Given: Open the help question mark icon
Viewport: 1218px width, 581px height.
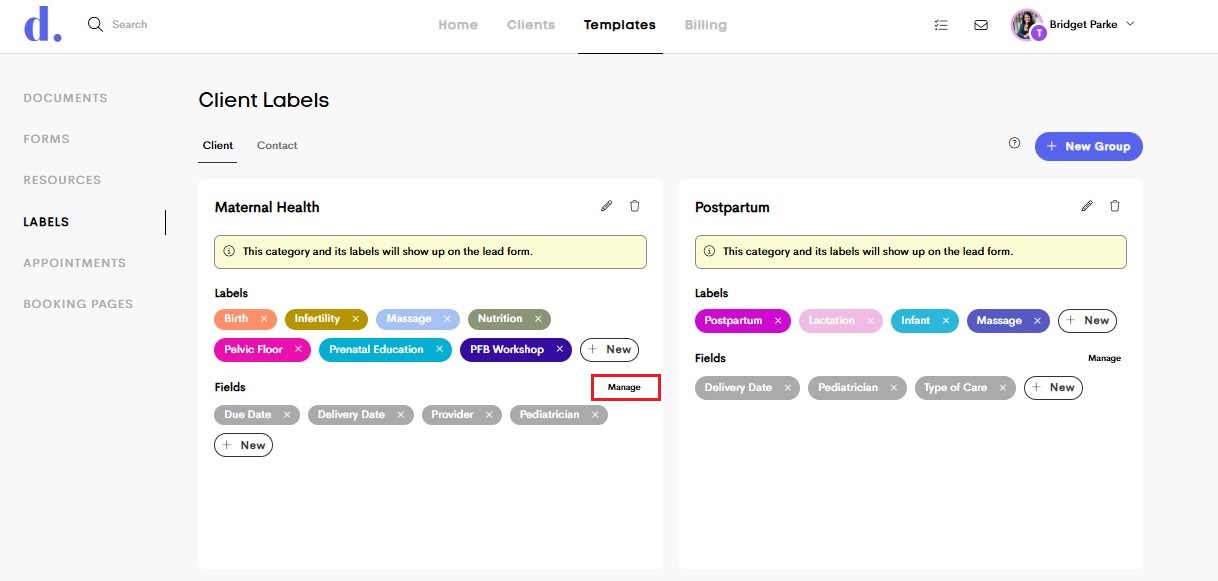Looking at the screenshot, I should (x=1014, y=144).
